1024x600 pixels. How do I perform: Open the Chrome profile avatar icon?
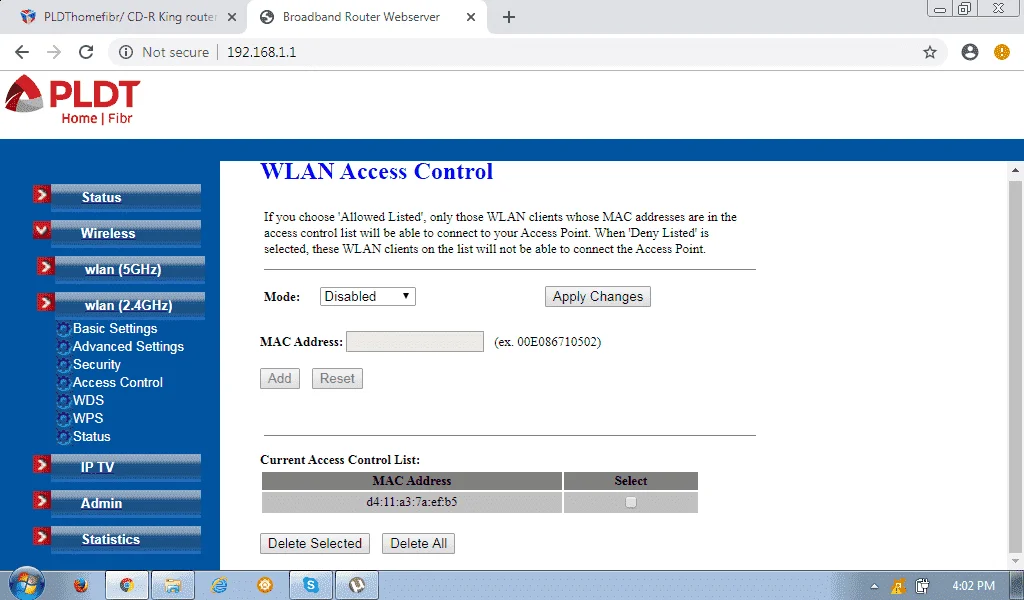pyautogui.click(x=970, y=52)
